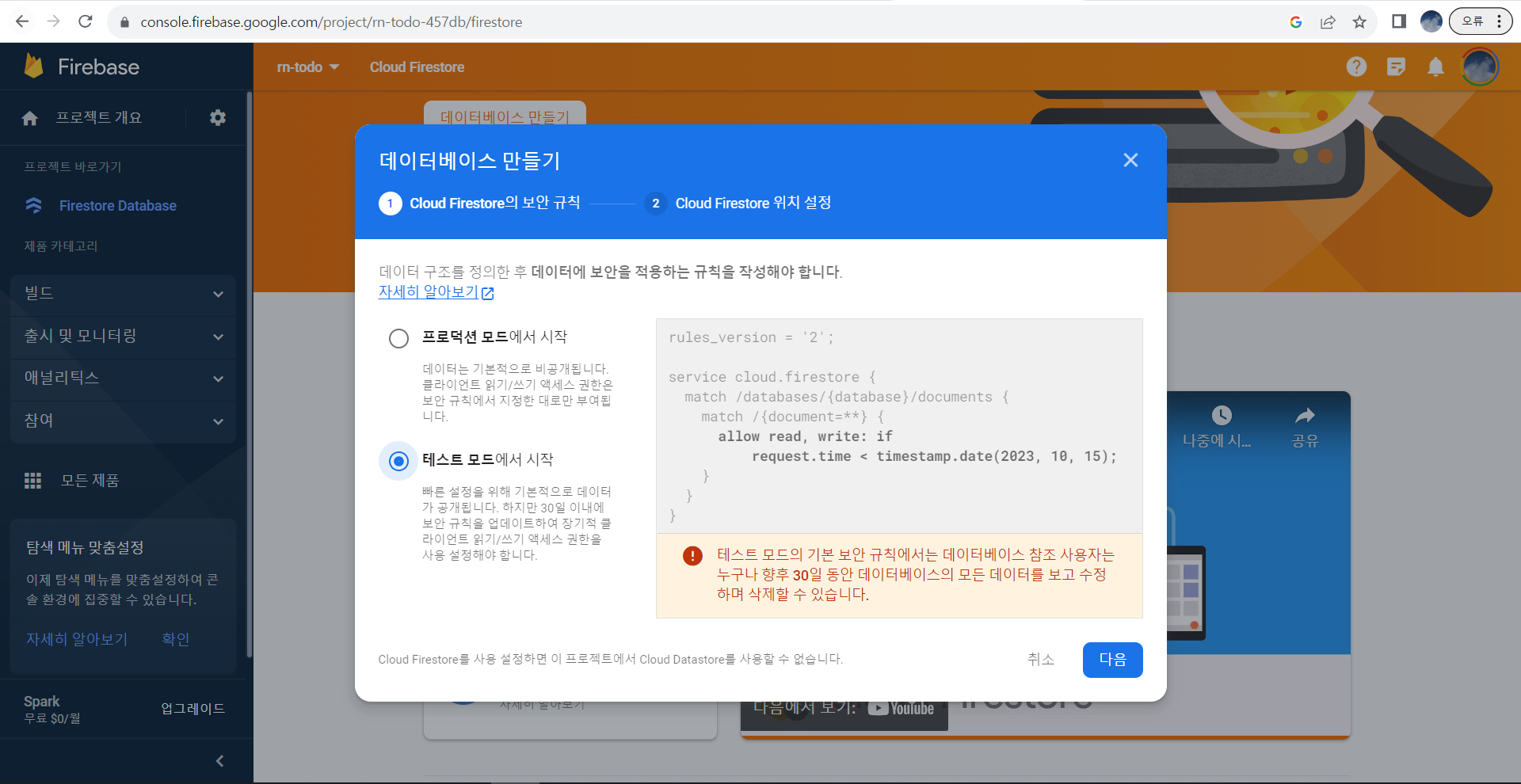Open 자세히 알아보기 link in dialog
Viewport: 1521px width, 784px height.
(428, 292)
